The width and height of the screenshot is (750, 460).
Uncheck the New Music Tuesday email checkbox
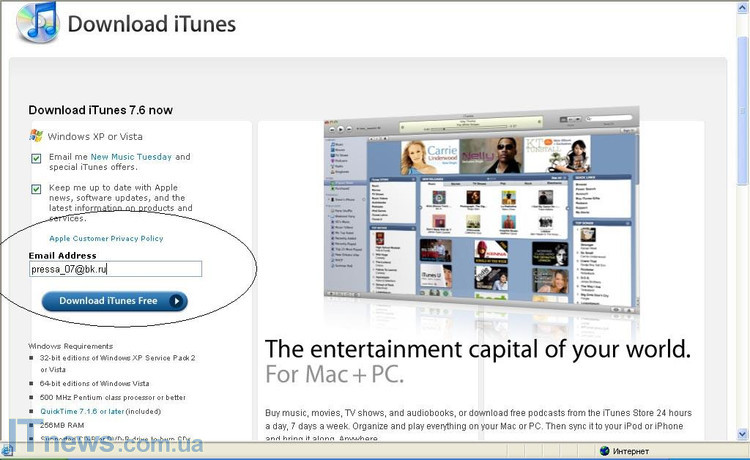(x=36, y=158)
